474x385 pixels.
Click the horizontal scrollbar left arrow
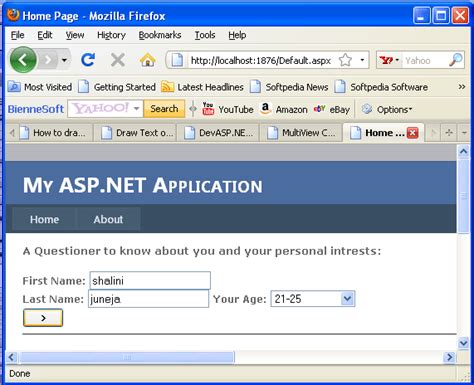pyautogui.click(x=12, y=357)
